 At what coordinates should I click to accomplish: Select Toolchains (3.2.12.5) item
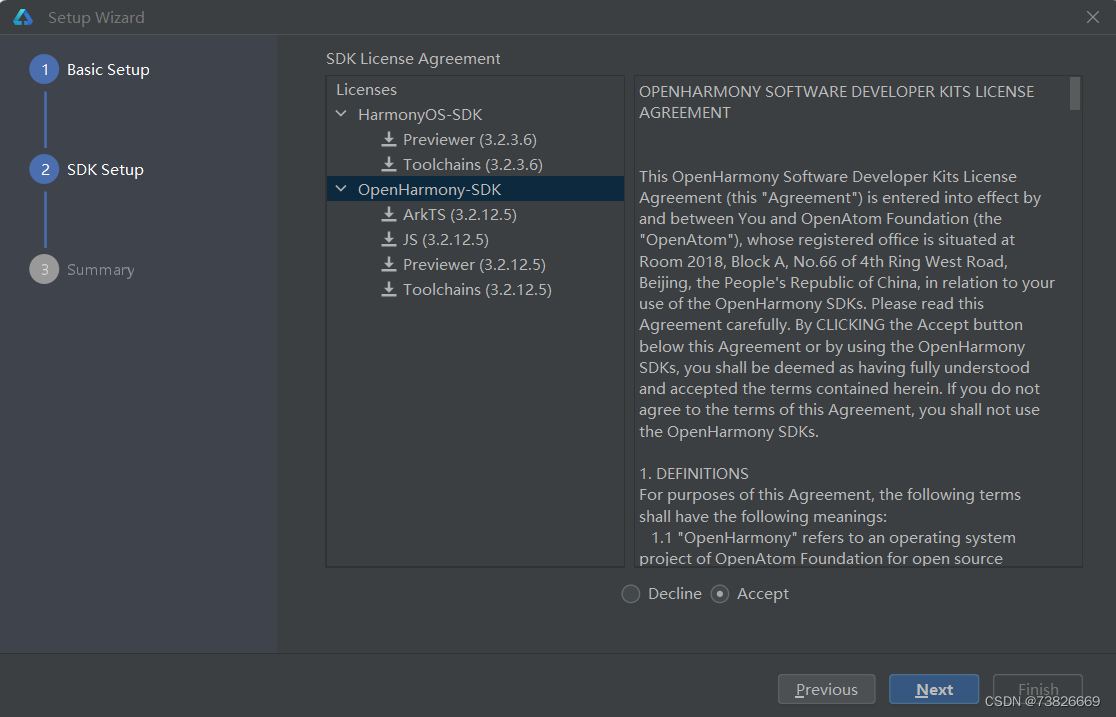tap(477, 289)
